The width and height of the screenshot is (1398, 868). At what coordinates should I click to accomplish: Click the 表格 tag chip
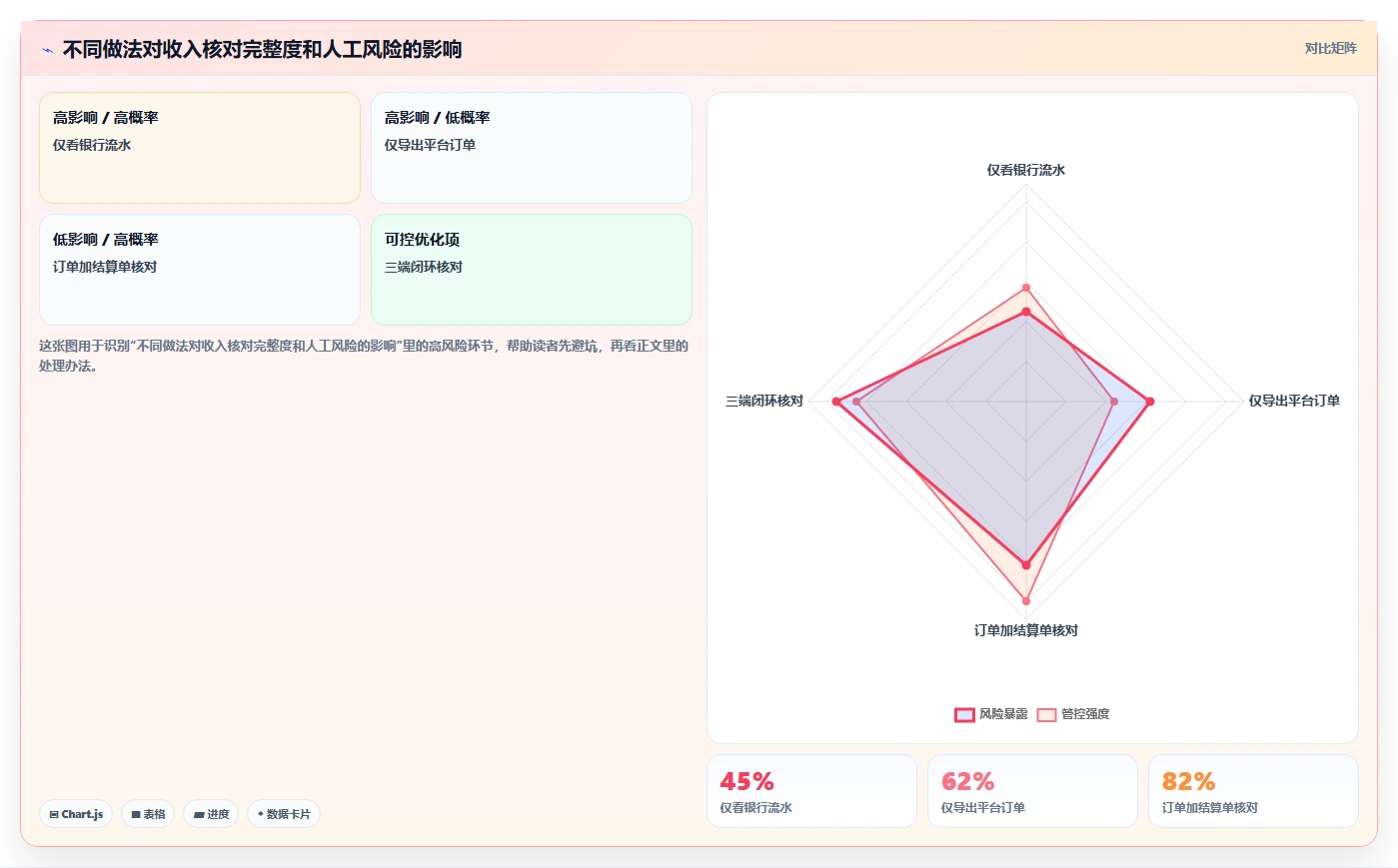pos(148,814)
